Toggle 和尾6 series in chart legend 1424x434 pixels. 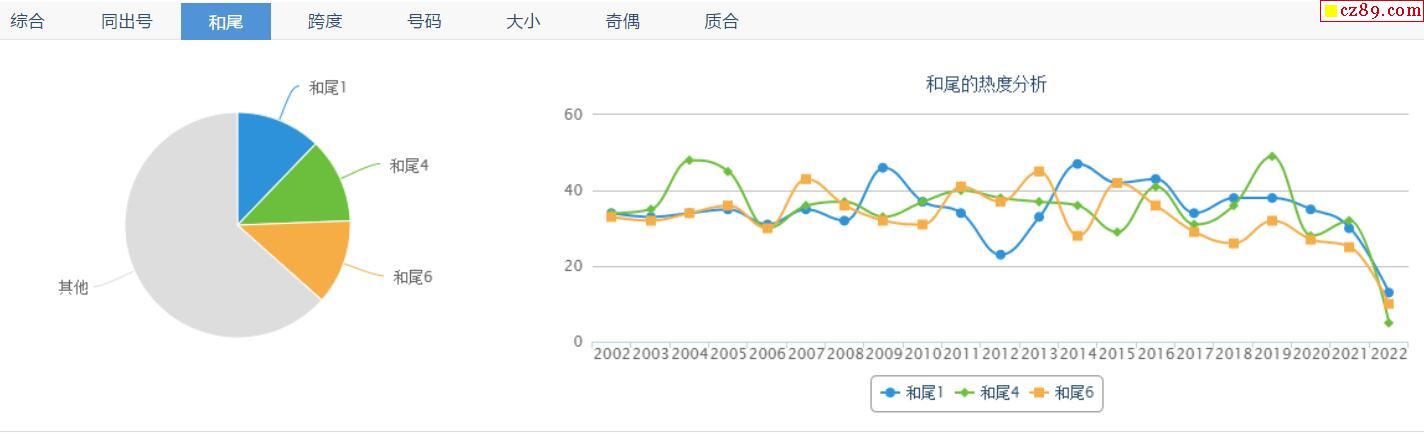point(1061,393)
